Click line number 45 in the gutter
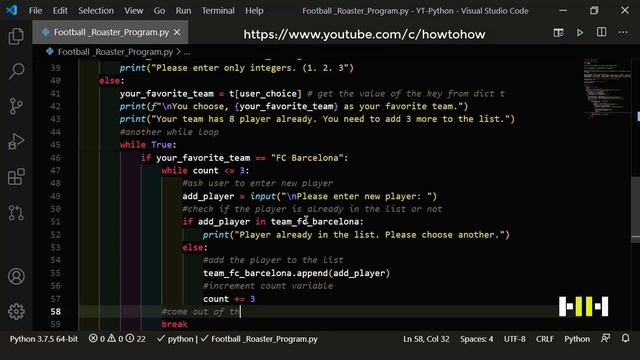 56,145
